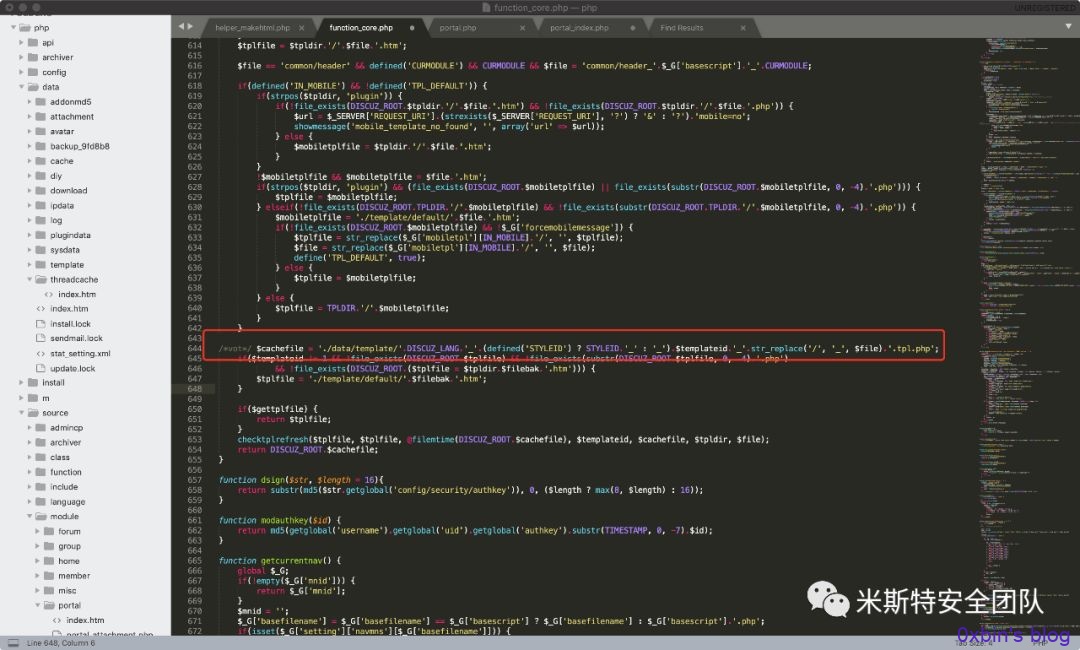Go to next tab with right arrow

coord(190,26)
